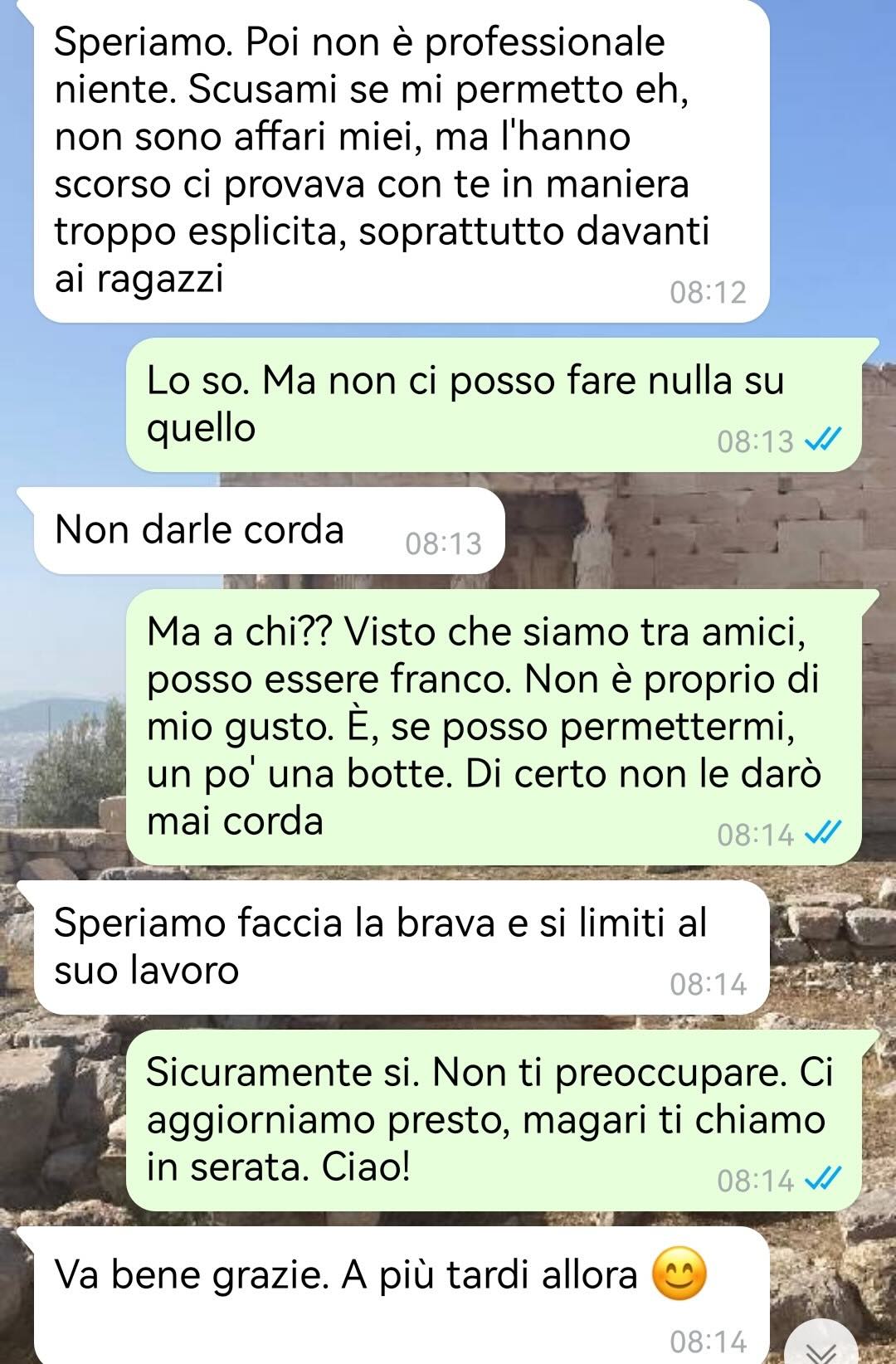Tap blue double ticks on 'mai corda' message
896x1364 pixels.
click(x=825, y=833)
